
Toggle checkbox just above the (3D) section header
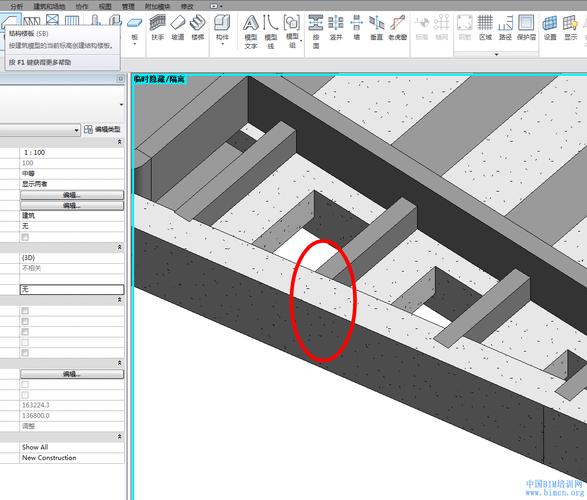(25, 237)
